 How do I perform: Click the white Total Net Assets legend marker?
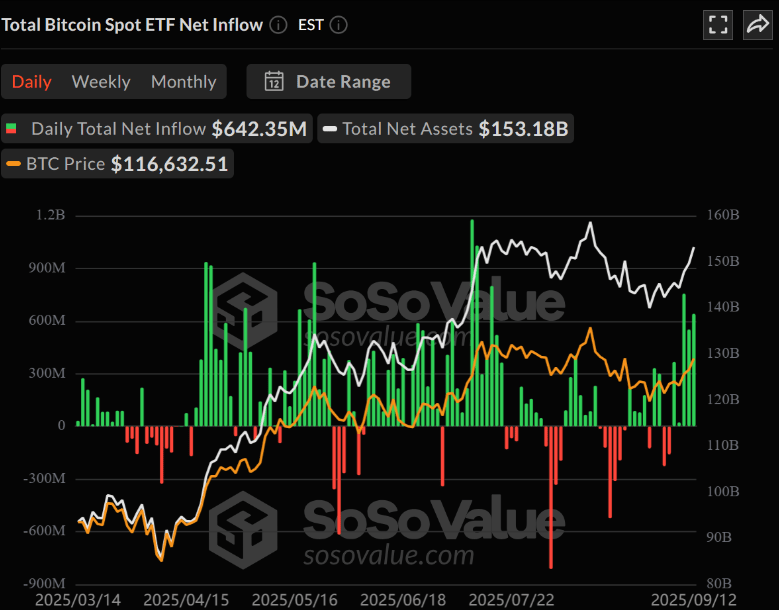click(328, 129)
